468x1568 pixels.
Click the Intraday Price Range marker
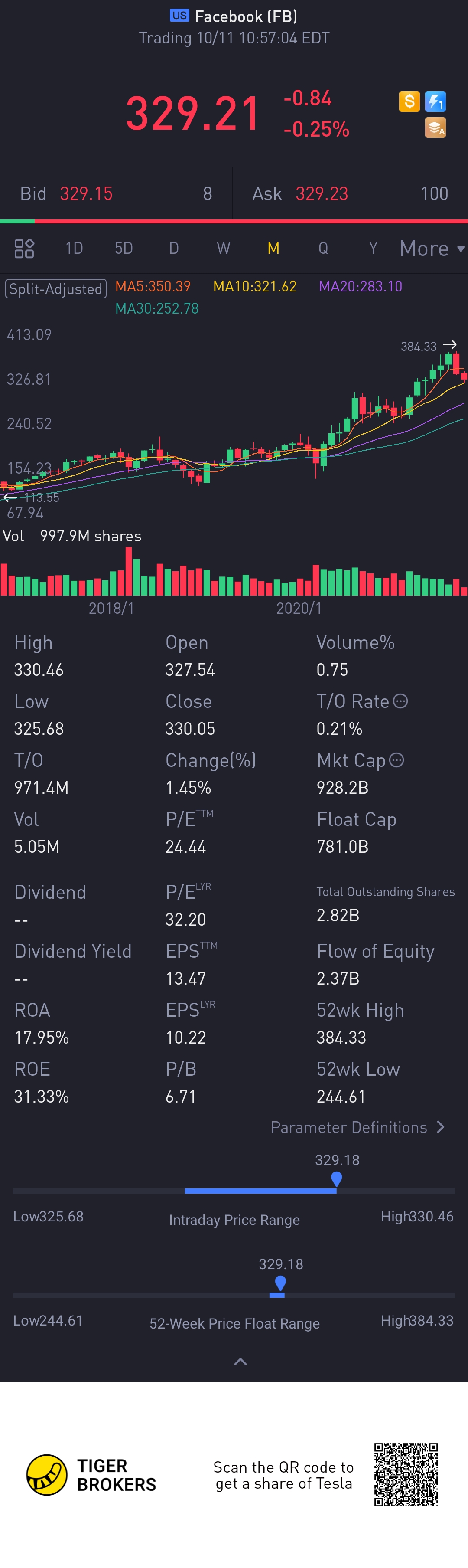pyautogui.click(x=336, y=1180)
